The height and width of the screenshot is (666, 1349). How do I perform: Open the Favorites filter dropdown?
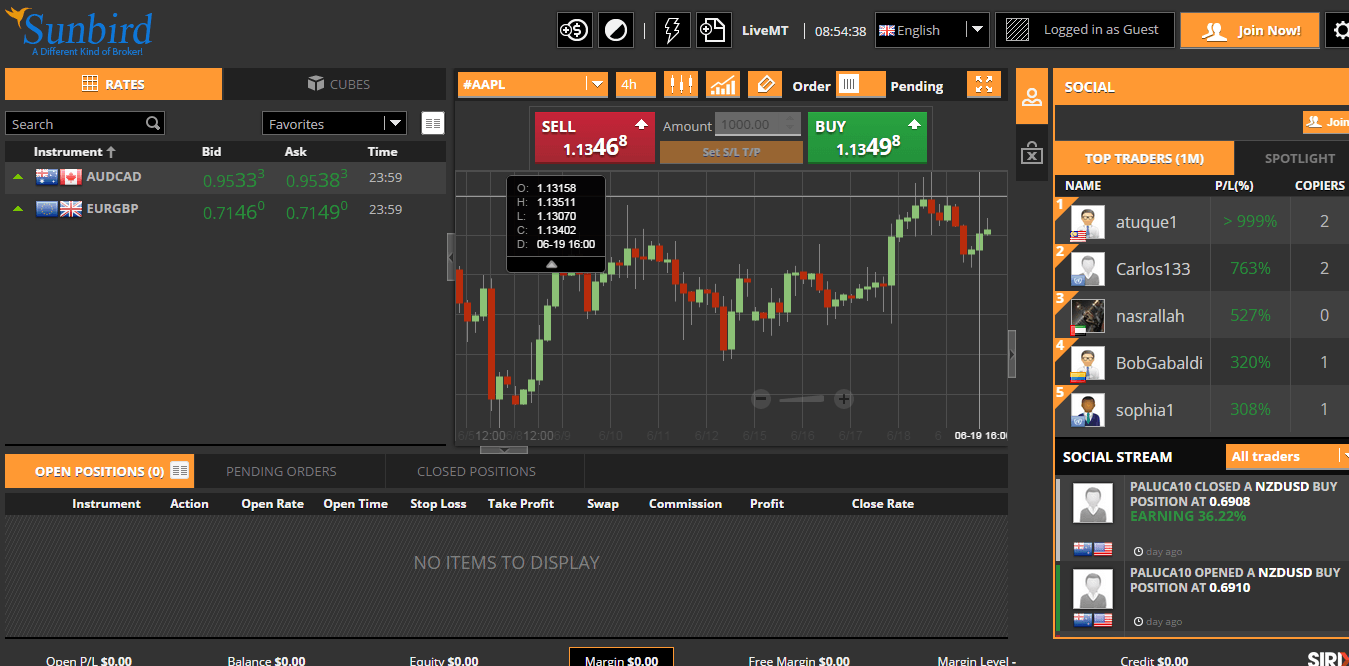(334, 123)
